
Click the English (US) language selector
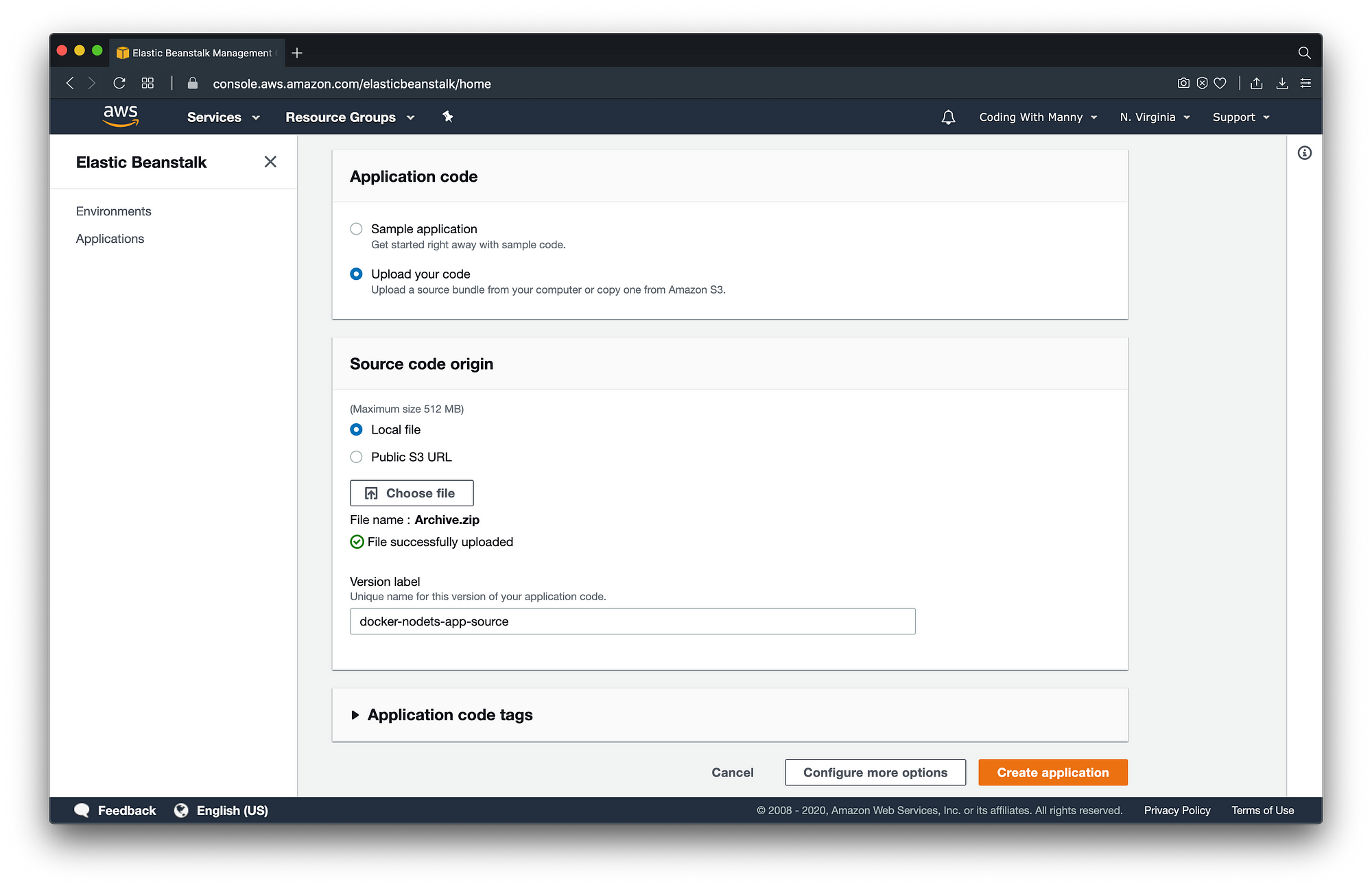[x=232, y=810]
